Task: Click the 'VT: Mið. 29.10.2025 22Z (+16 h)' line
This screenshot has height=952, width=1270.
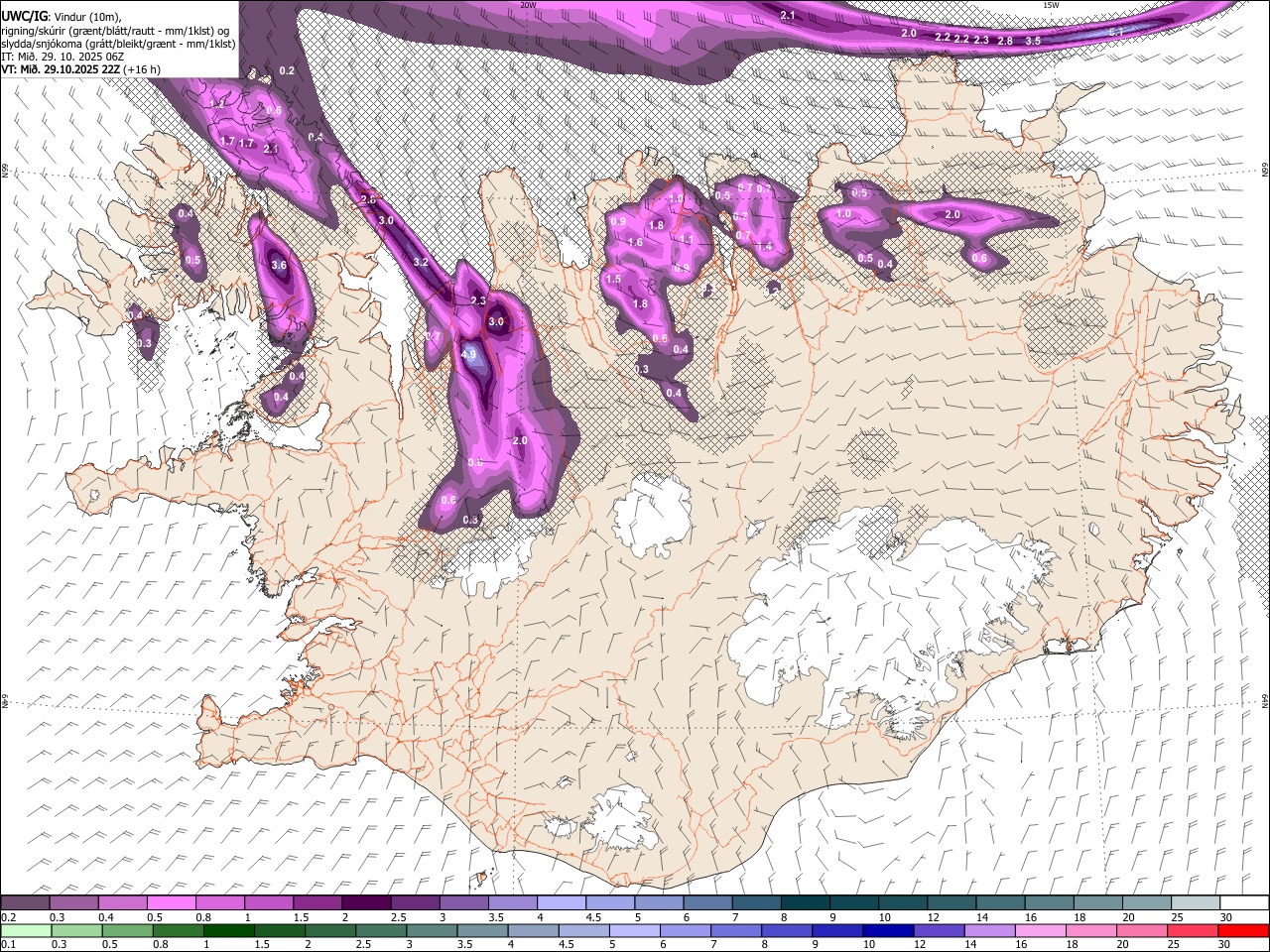Action: coord(81,69)
